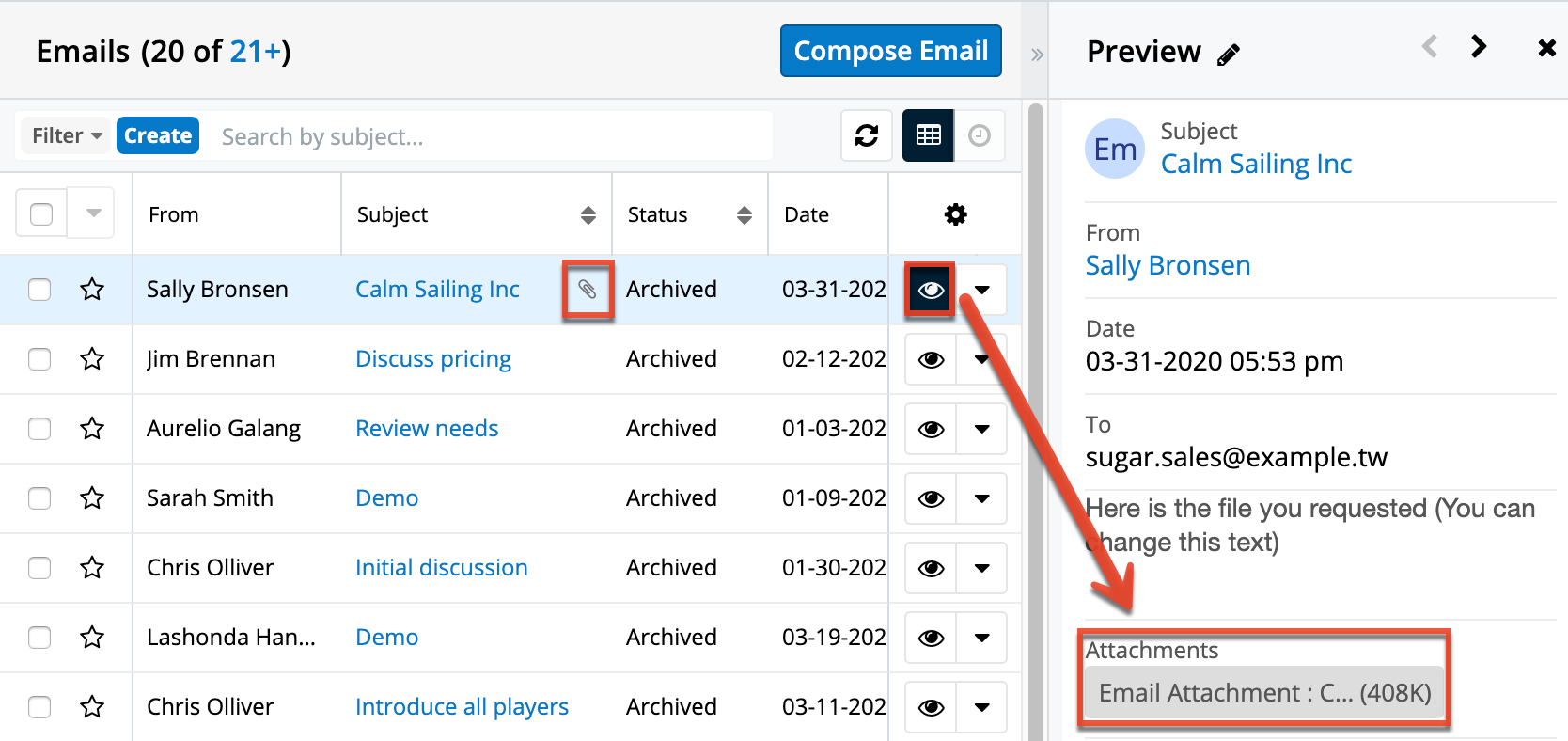Favorite the Jim Brennan email star
The width and height of the screenshot is (1568, 741).
[92, 359]
